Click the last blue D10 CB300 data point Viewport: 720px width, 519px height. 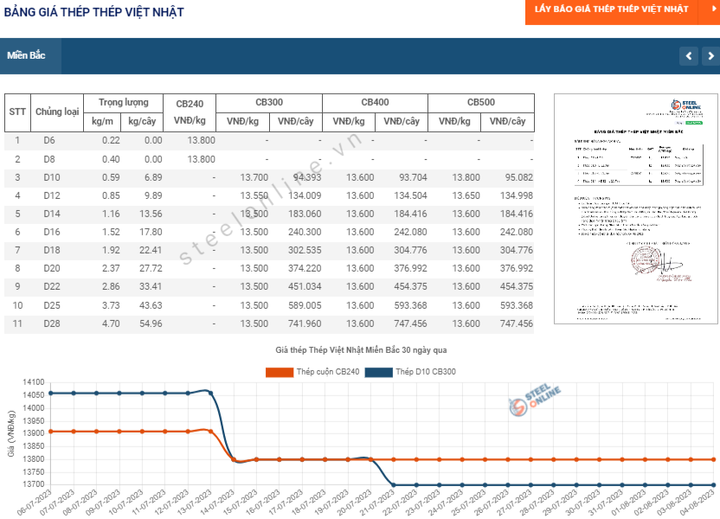click(713, 485)
